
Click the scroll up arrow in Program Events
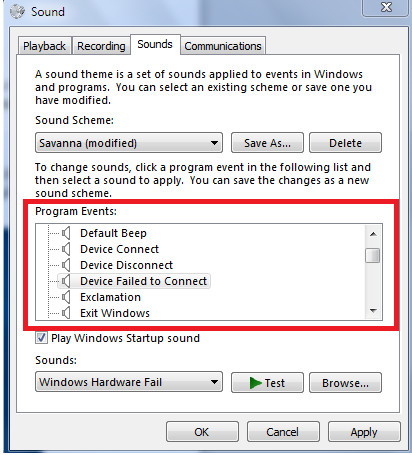coord(373,234)
